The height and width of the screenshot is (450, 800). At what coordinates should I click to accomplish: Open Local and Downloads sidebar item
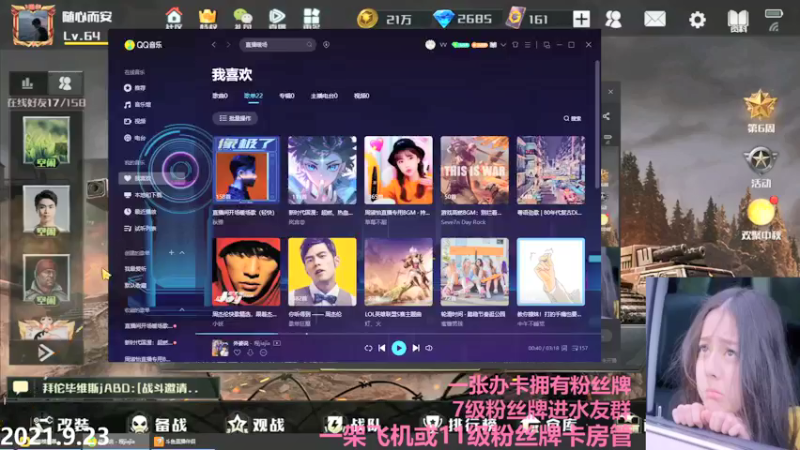143,195
